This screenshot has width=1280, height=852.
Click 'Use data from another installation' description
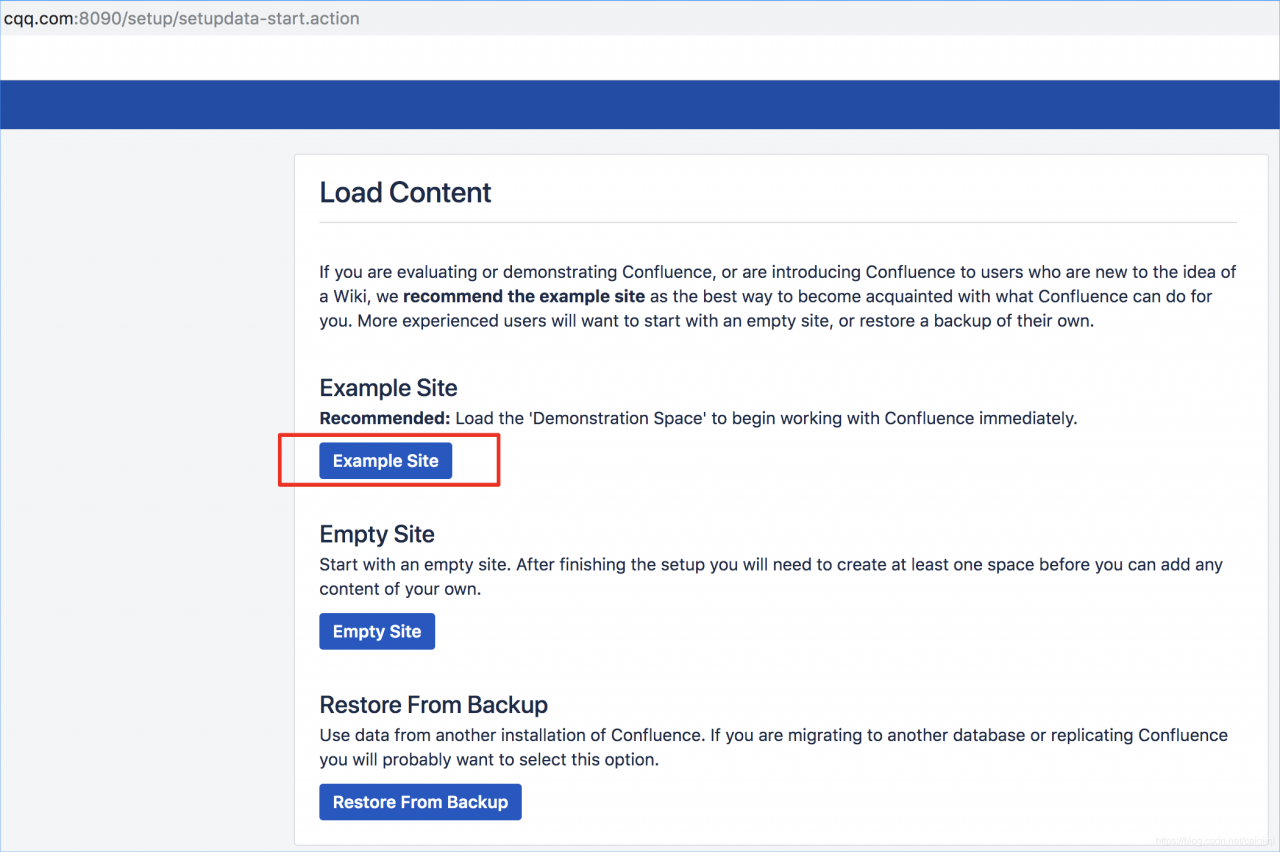pos(773,747)
